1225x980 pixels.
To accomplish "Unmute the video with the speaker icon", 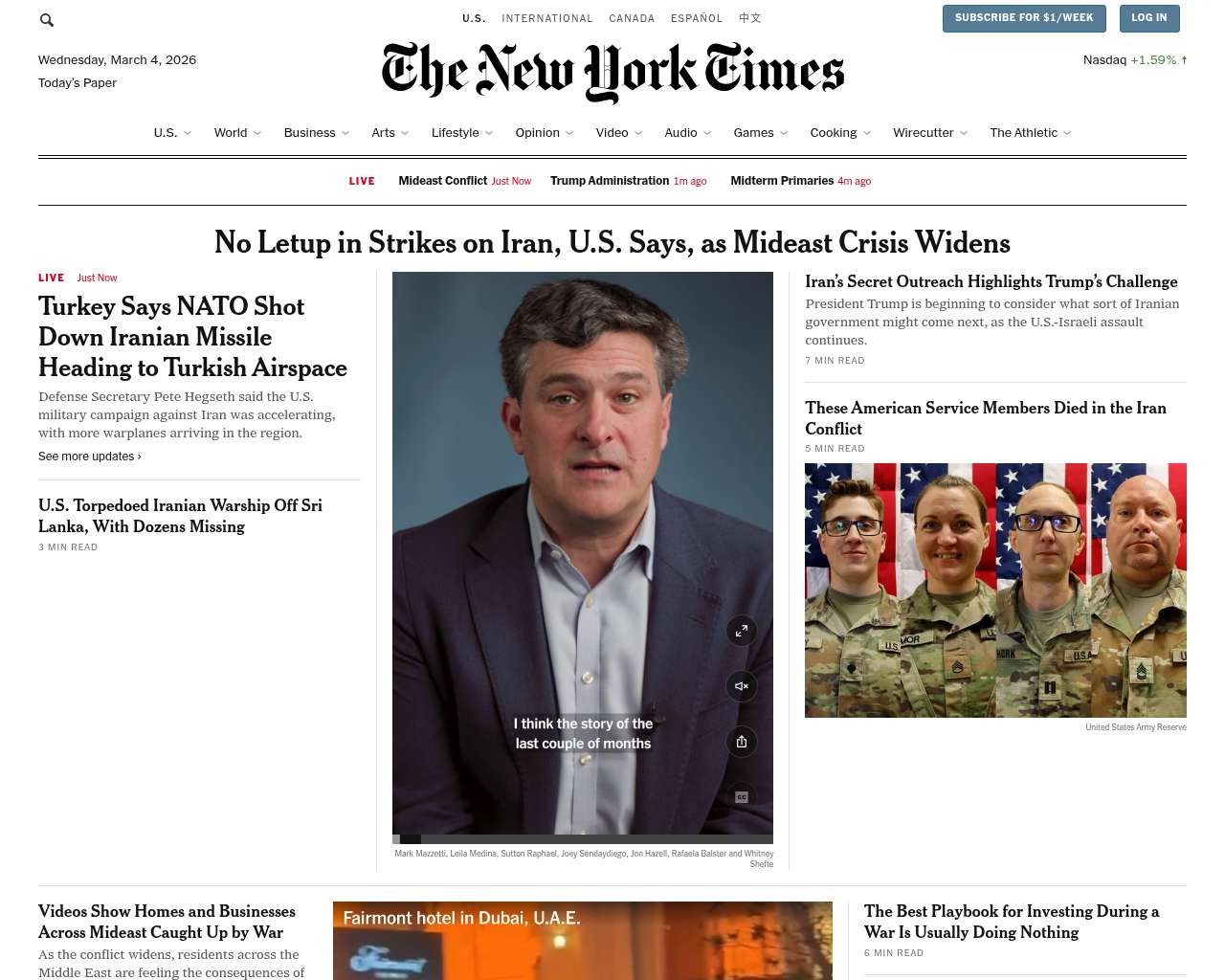I will [742, 686].
